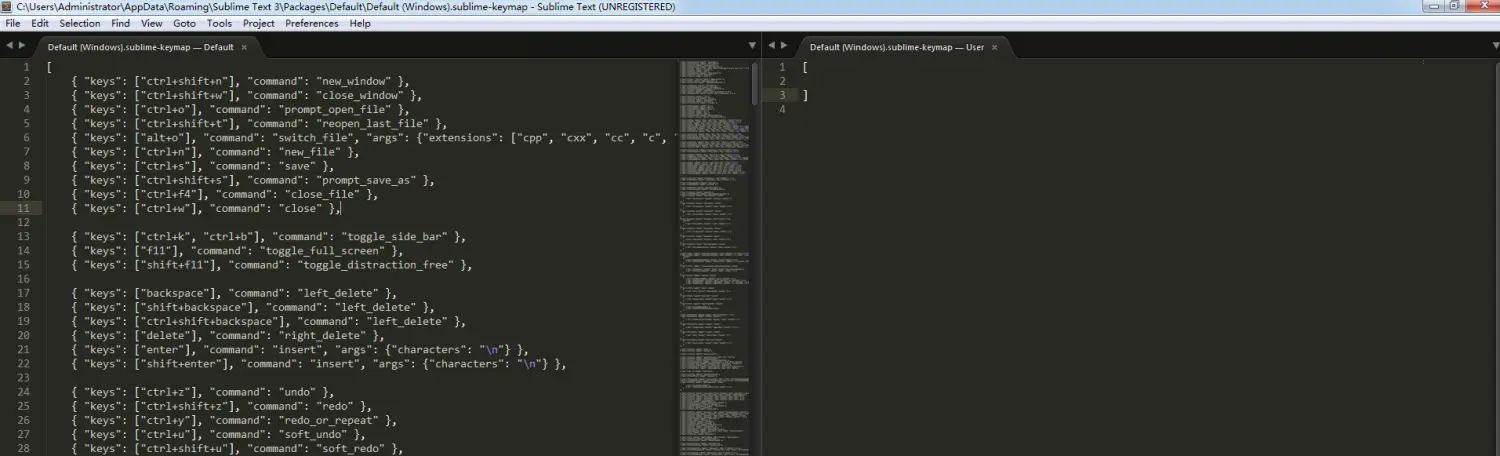Close the keymap — User tab
The width and height of the screenshot is (1500, 456).
(996, 47)
